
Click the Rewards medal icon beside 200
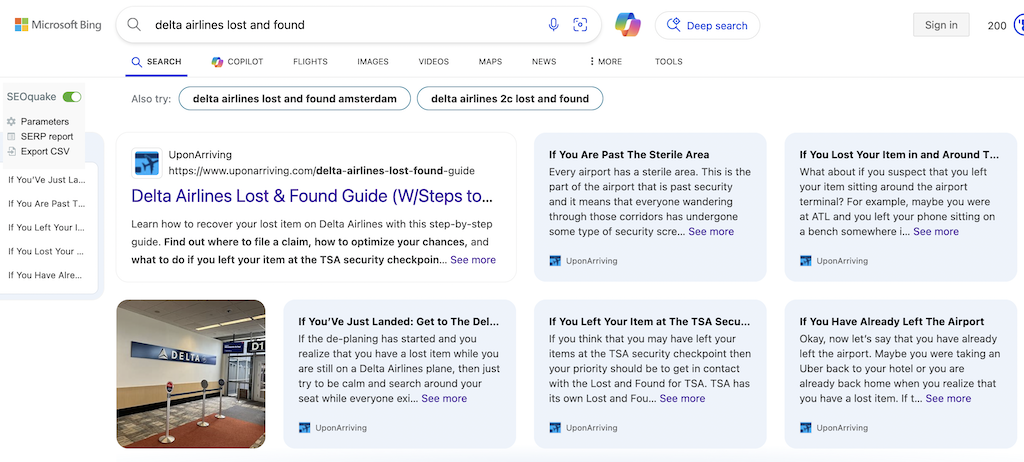(x=1018, y=25)
